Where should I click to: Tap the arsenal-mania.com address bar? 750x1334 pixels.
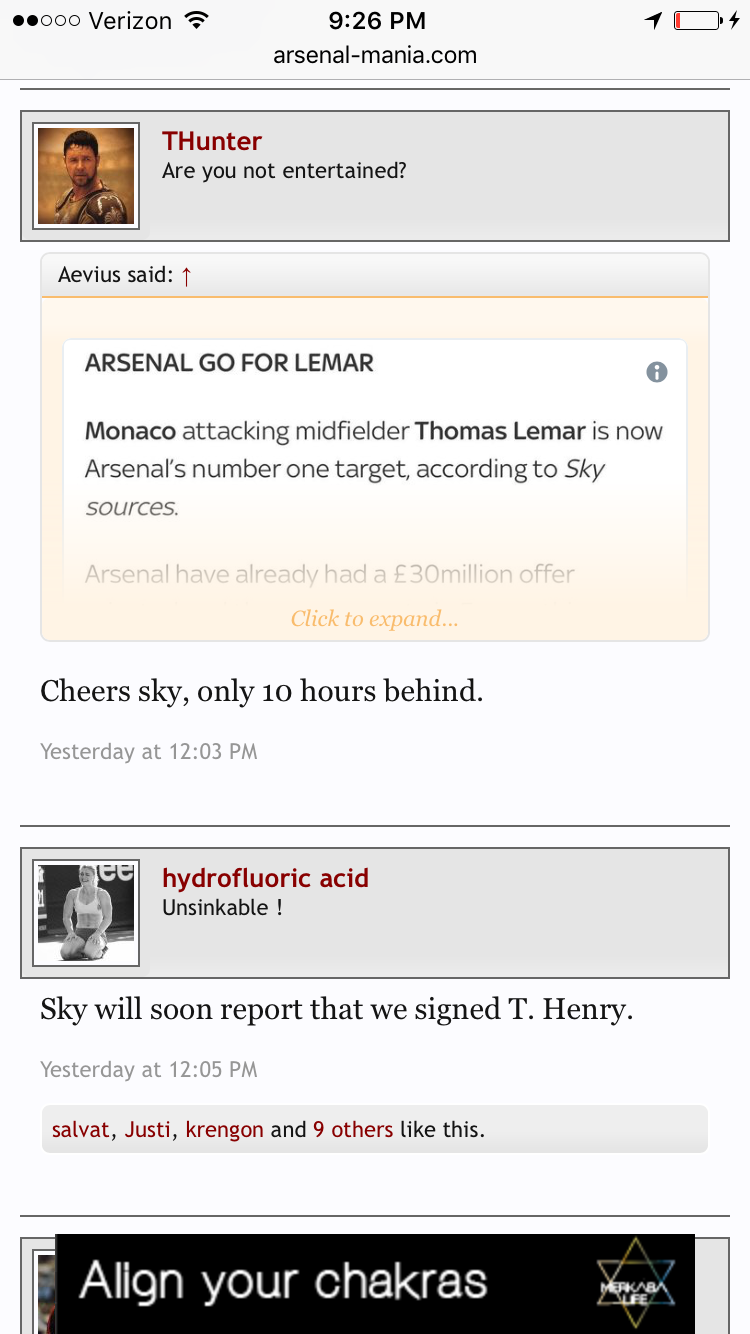pos(375,55)
